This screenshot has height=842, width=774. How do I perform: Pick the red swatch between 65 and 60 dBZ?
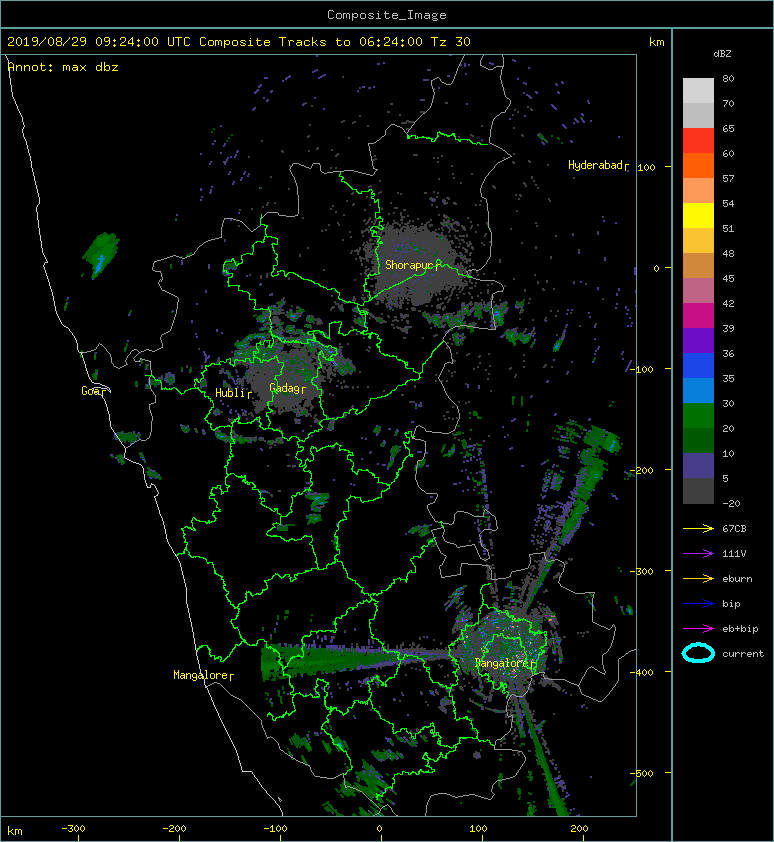698,141
